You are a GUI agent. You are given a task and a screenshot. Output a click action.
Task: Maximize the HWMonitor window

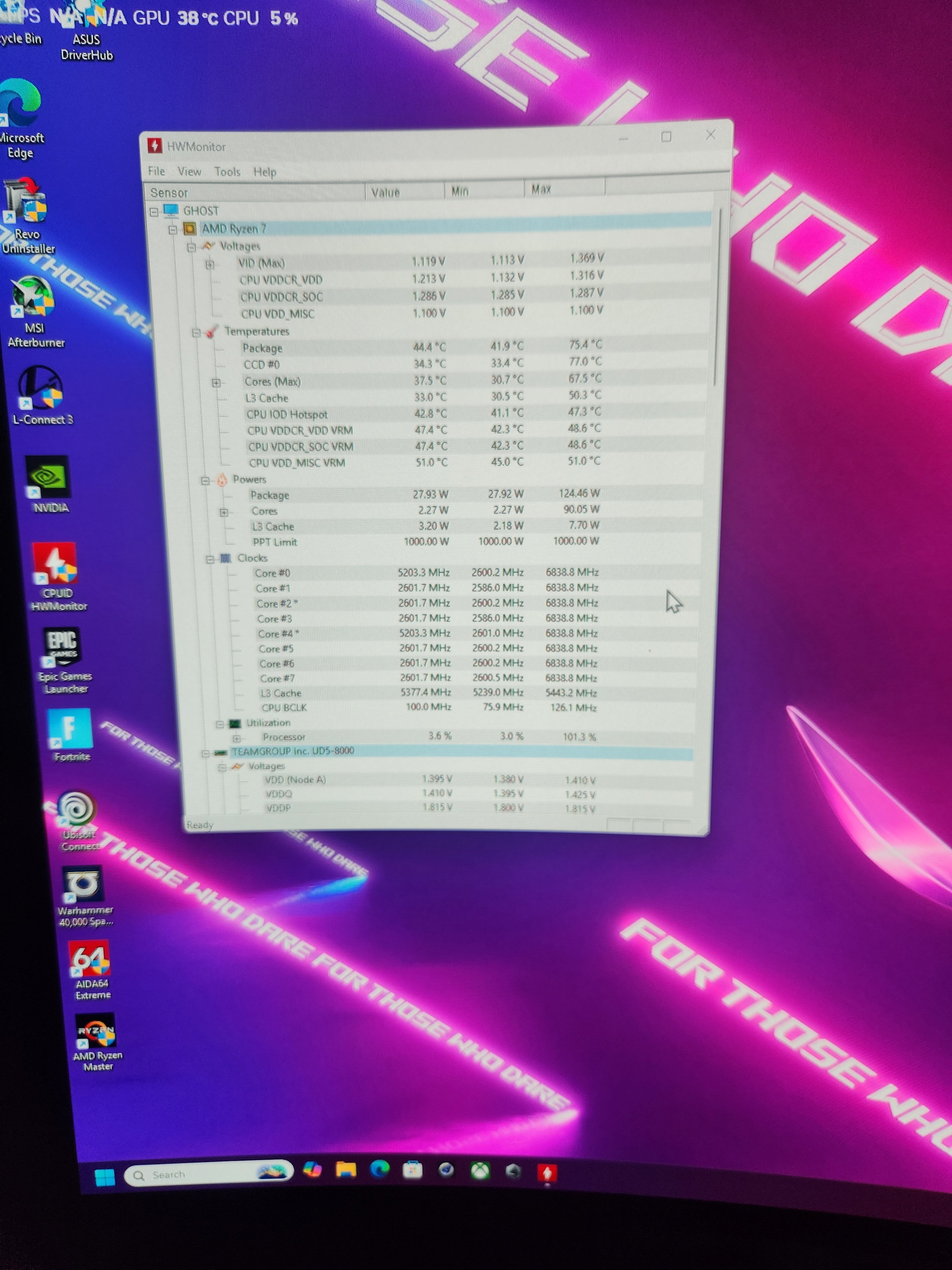(666, 137)
